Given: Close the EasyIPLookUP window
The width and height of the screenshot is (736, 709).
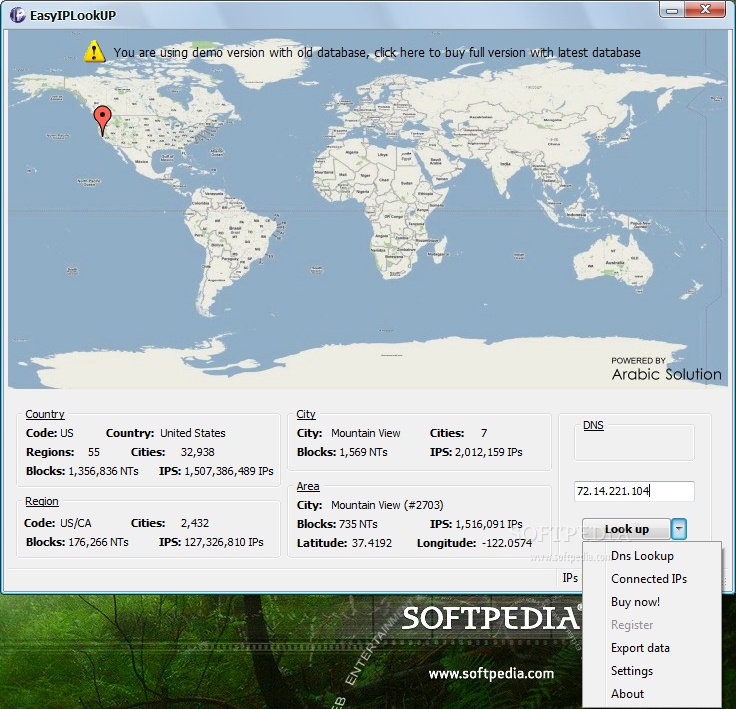Looking at the screenshot, I should click(x=705, y=9).
